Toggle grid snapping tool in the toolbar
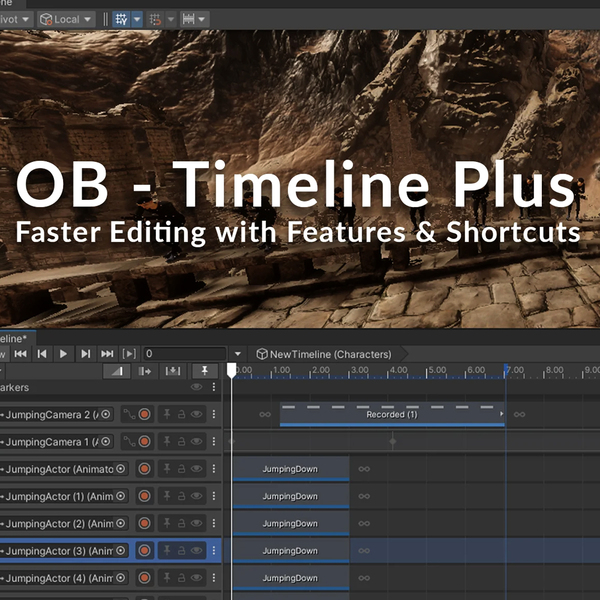The height and width of the screenshot is (600, 600). tap(121, 19)
